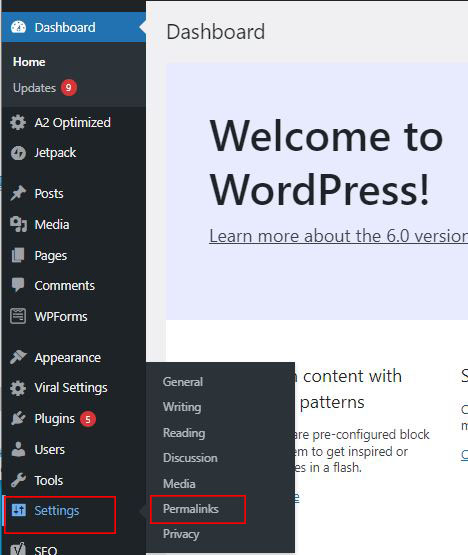Viewport: 468px width, 555px height.
Task: Click the Media library icon in sidebar
Action: point(18,224)
